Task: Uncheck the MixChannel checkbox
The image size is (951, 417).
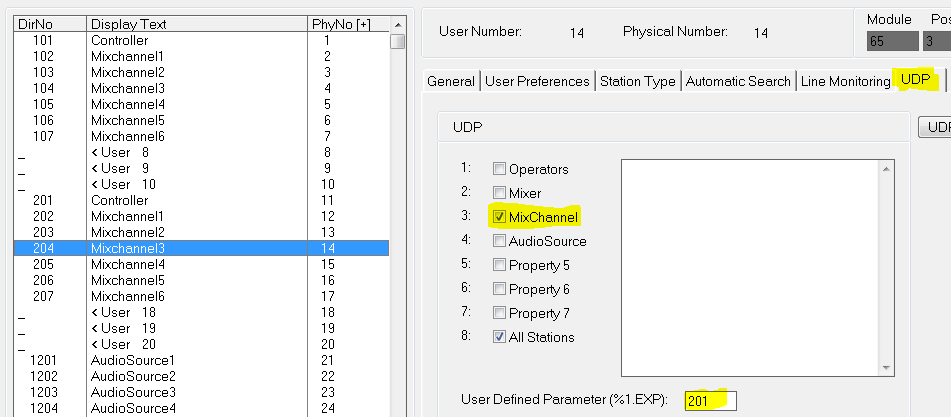Action: coord(499,217)
